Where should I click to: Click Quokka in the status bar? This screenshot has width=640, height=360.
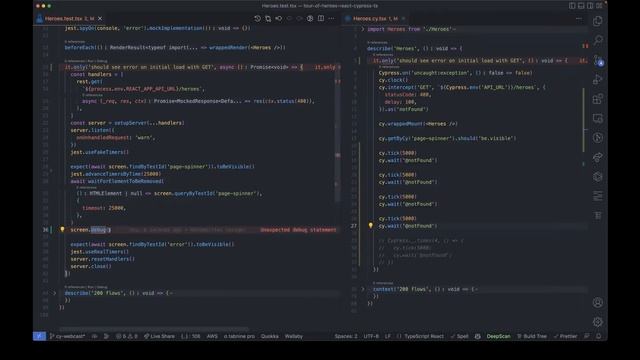click(x=269, y=336)
